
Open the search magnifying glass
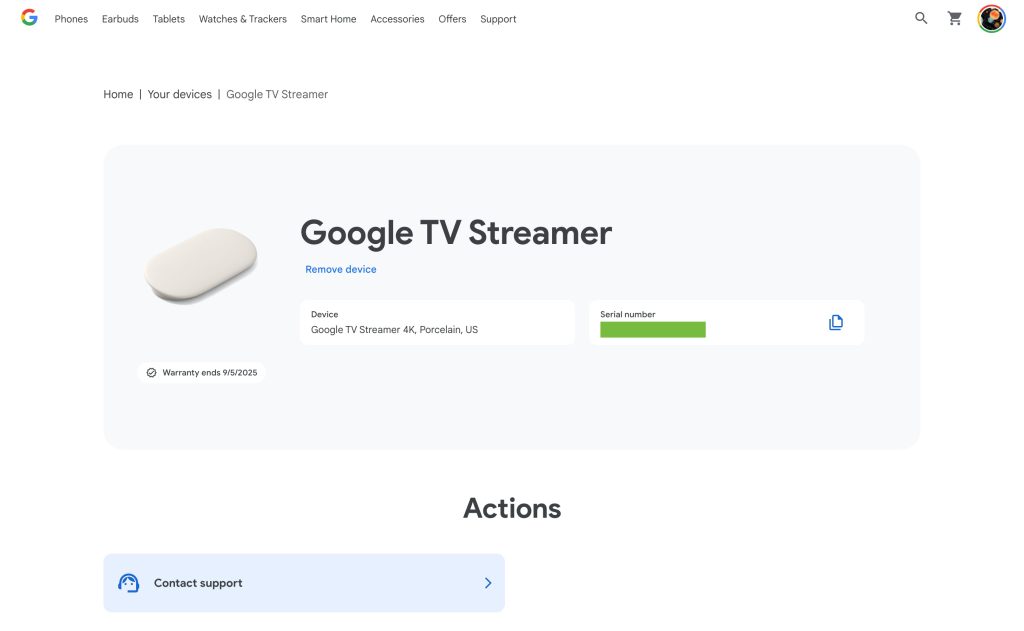click(x=920, y=18)
